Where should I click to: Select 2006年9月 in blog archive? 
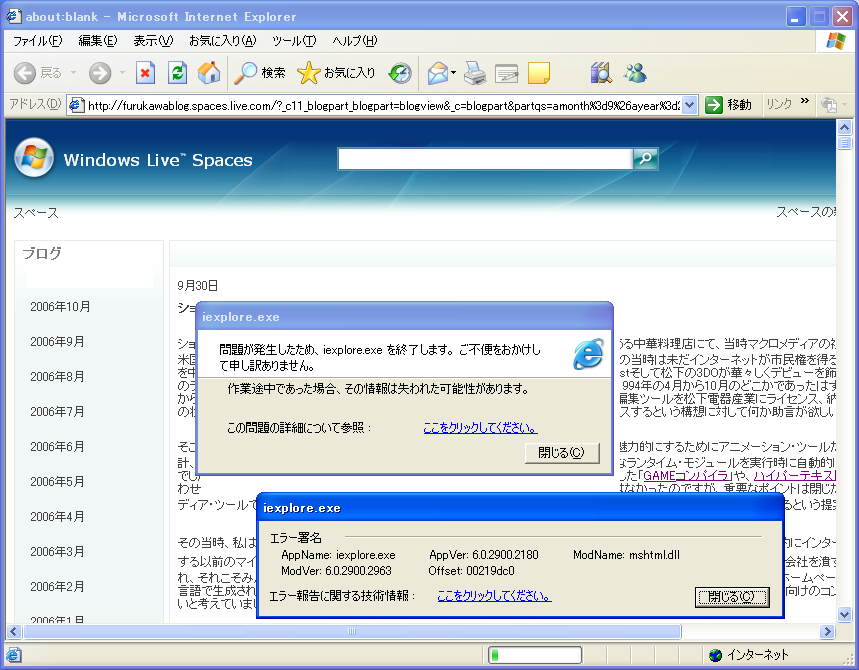58,342
